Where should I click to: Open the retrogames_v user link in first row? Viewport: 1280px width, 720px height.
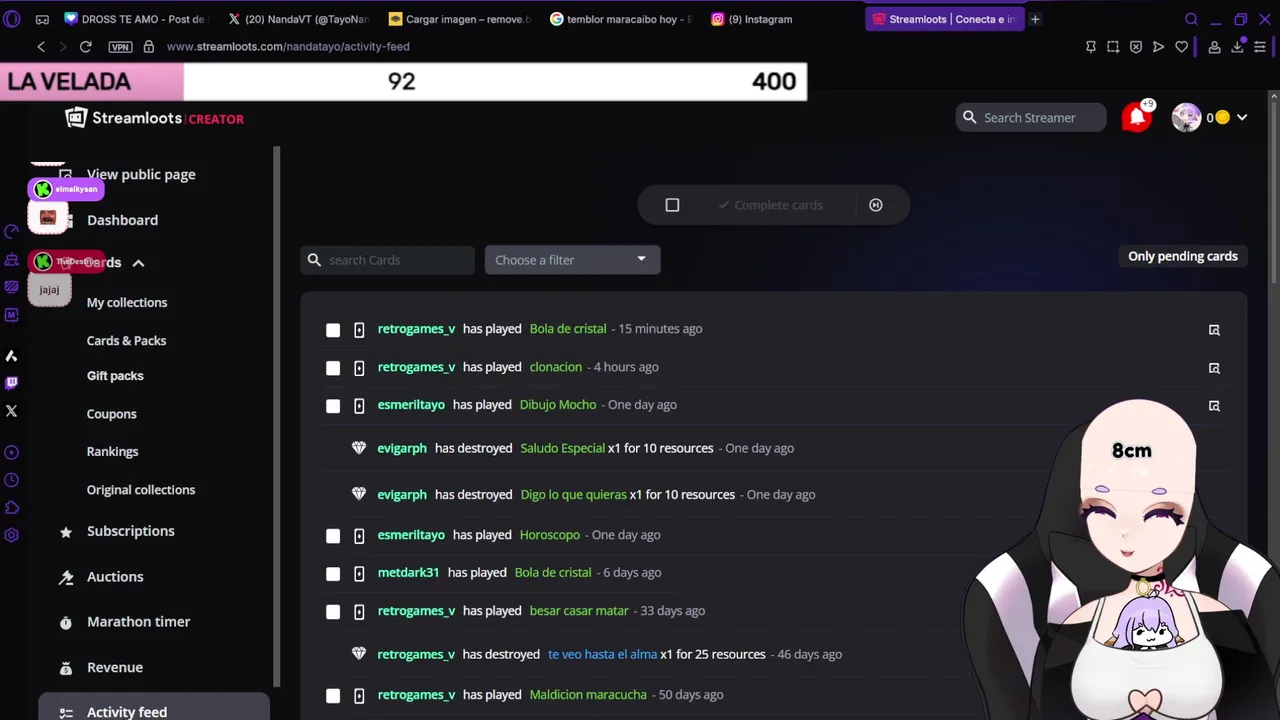pyautogui.click(x=416, y=329)
